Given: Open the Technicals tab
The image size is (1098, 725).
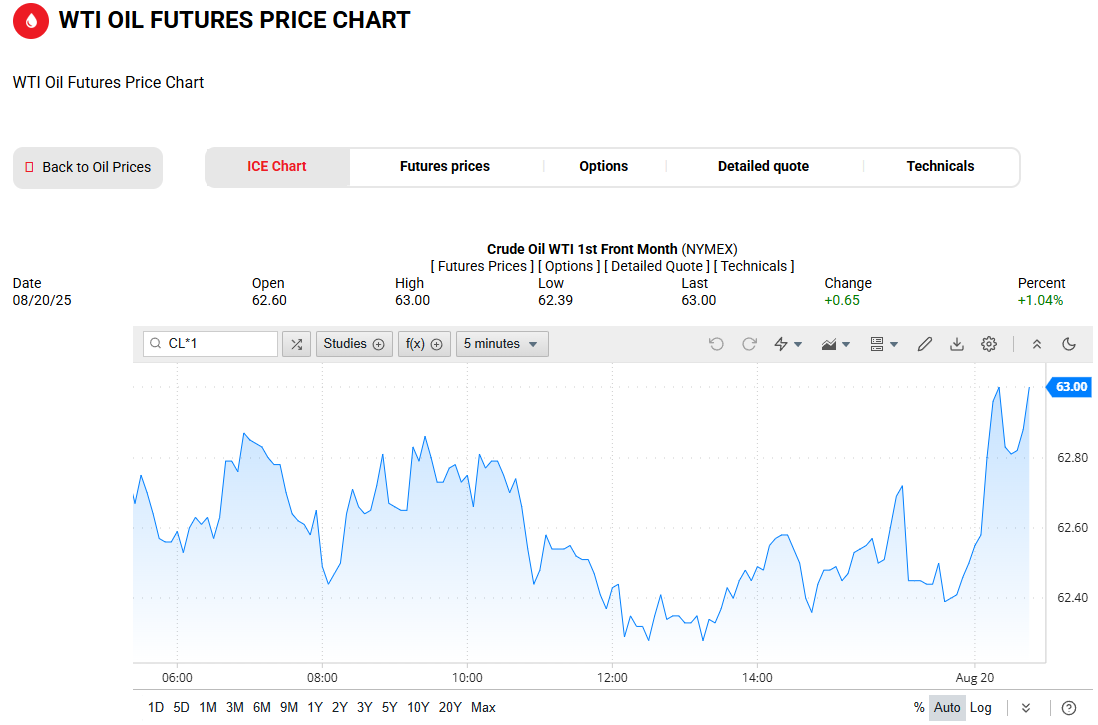Looking at the screenshot, I should click(940, 167).
